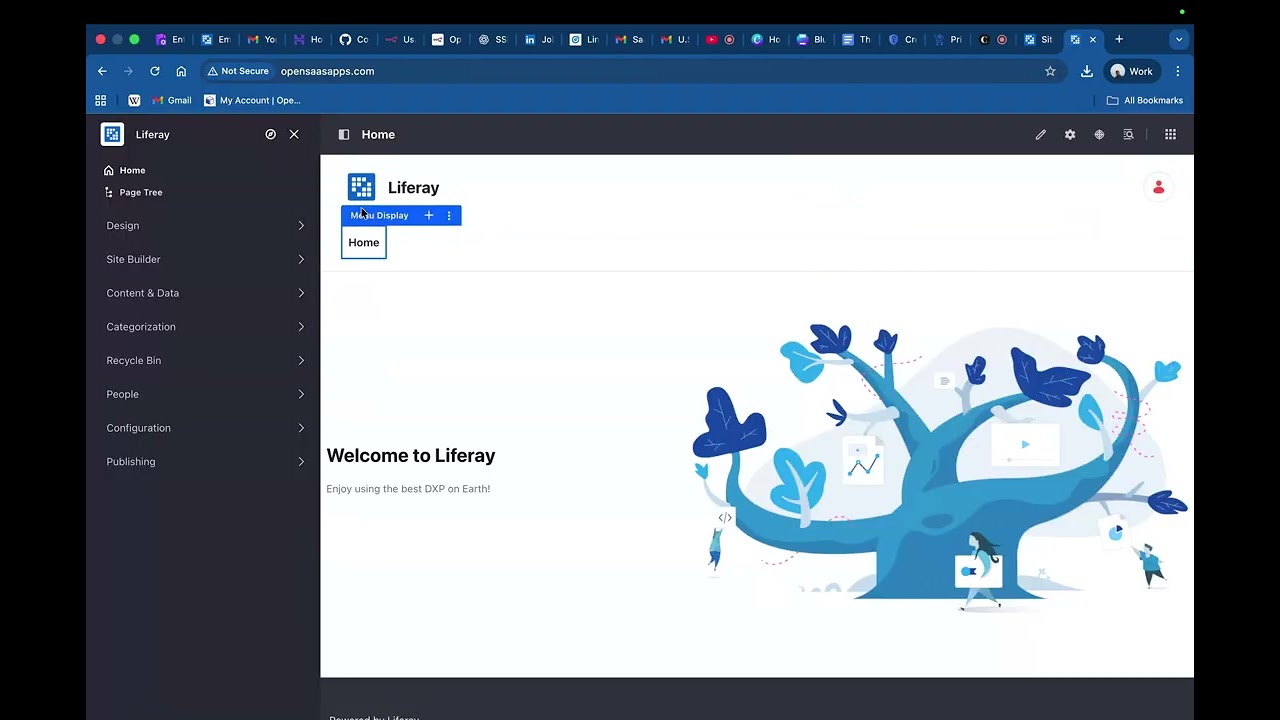Open page configuration gear icon
Screen dimensions: 1280x720
(x=1070, y=134)
